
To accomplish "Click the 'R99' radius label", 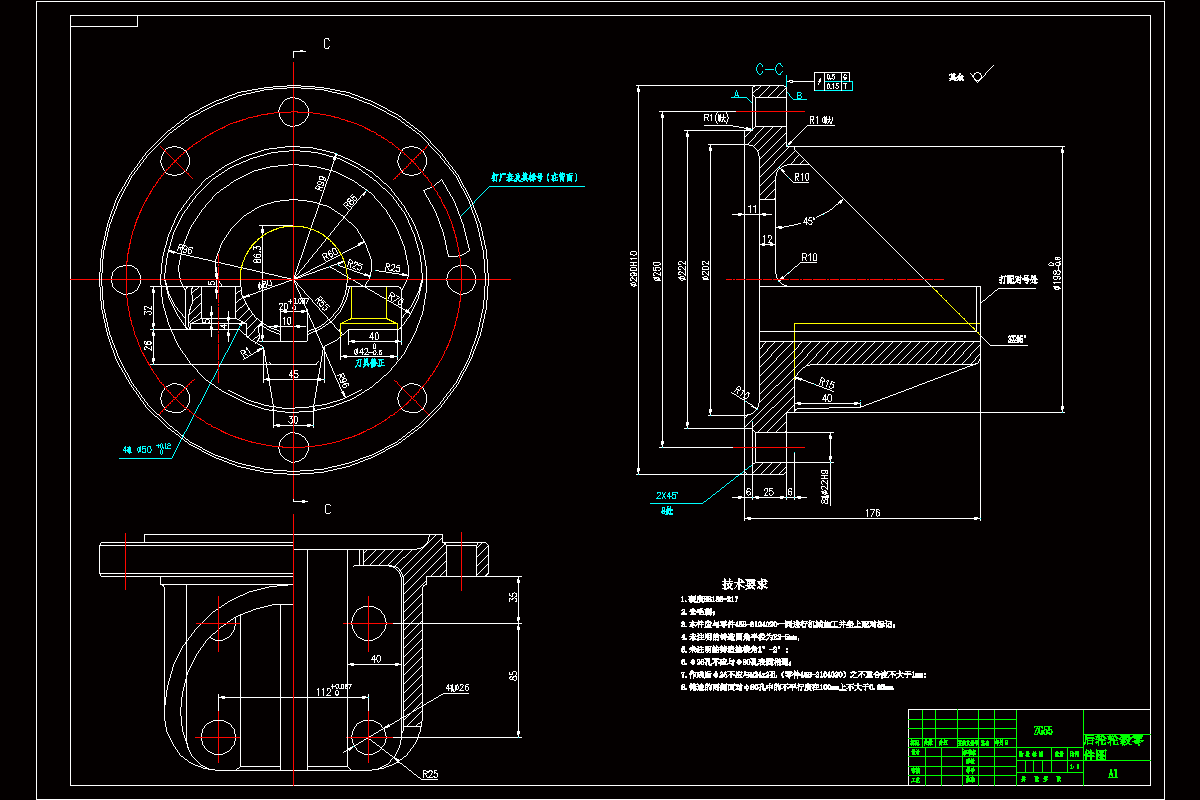I will click(x=322, y=185).
